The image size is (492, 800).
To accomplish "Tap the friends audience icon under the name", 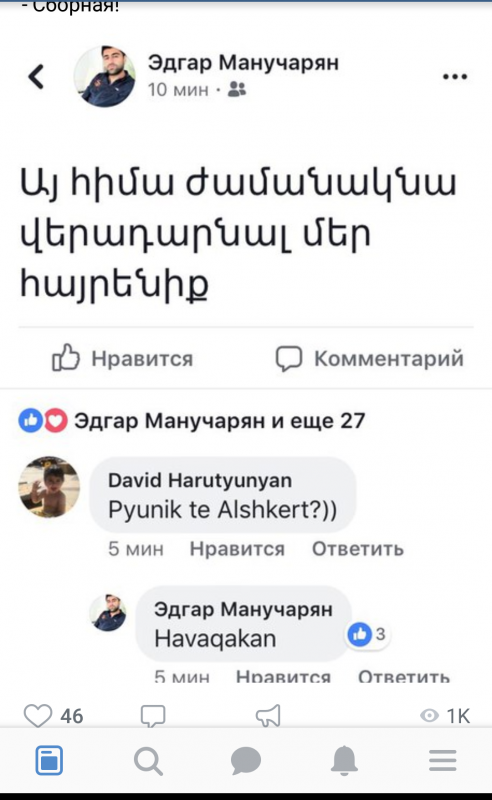I will click(x=237, y=89).
